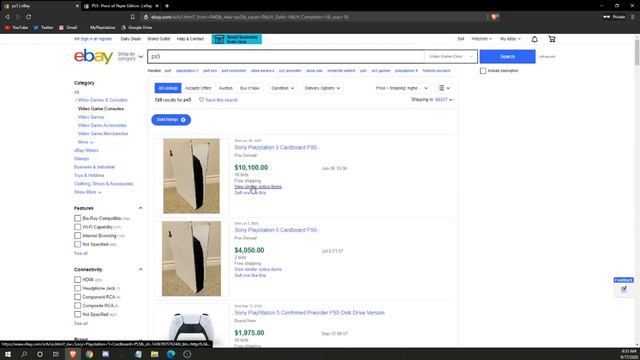
Task: Open the shopping cart
Action: [552, 39]
